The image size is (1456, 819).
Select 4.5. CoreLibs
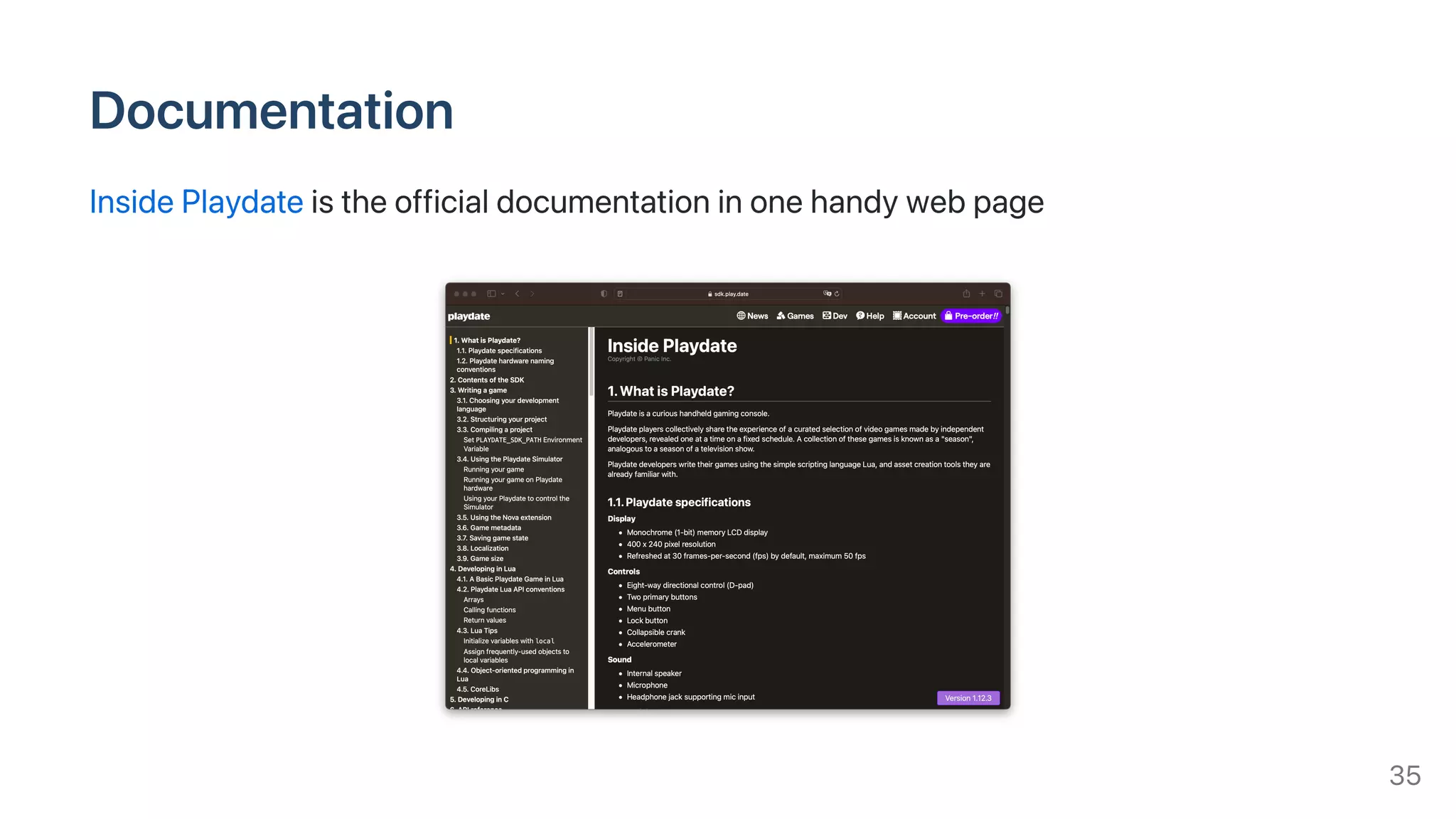(x=478, y=690)
